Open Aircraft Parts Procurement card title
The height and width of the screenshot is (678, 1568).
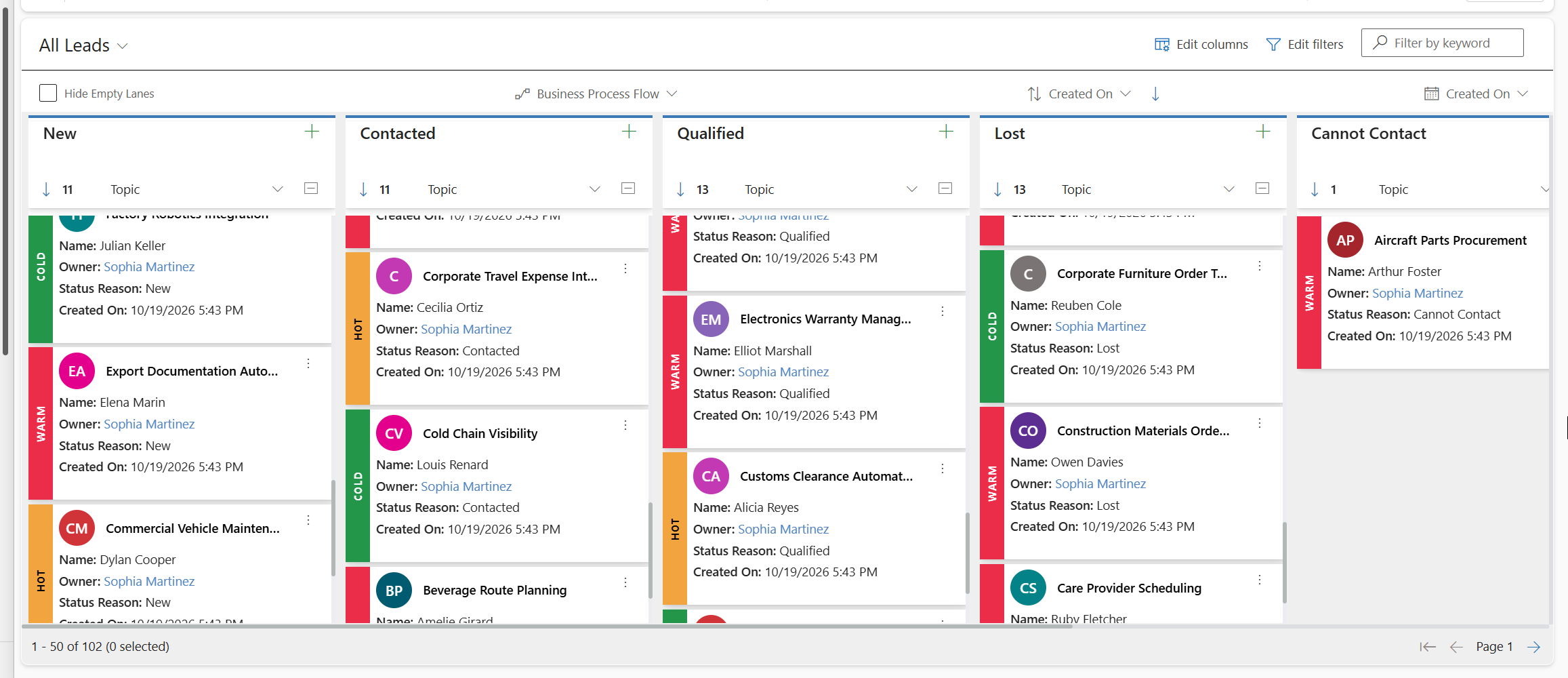click(x=1450, y=241)
